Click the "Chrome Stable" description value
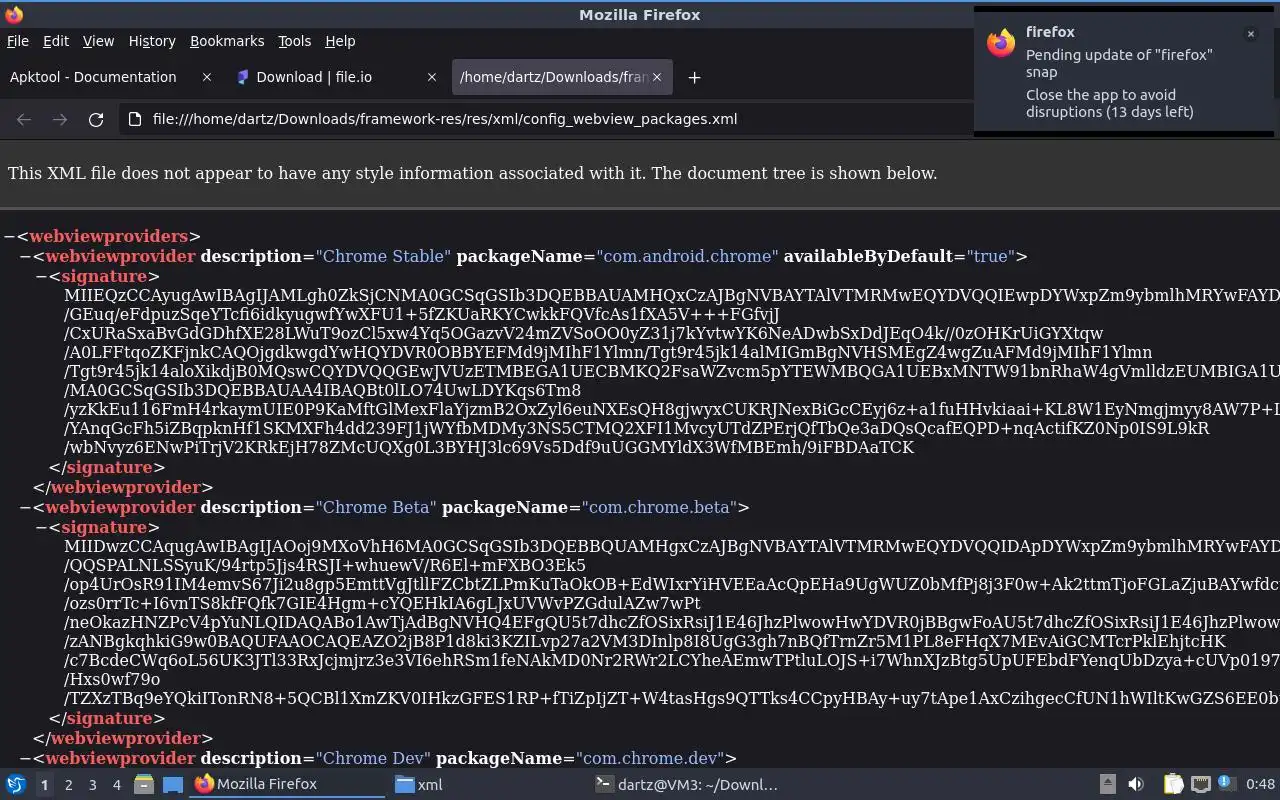This screenshot has width=1280, height=800. coord(383,256)
